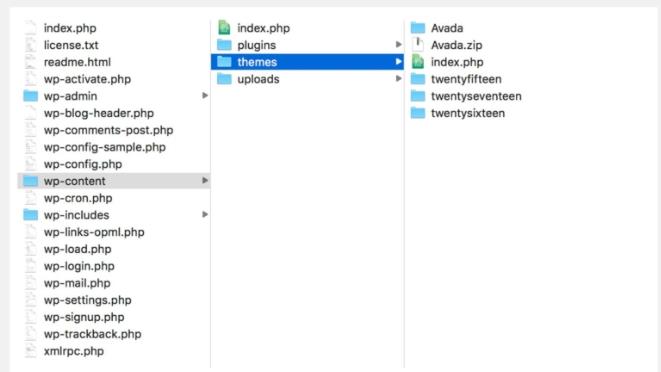Click green index.php icon in themes column

point(418,62)
